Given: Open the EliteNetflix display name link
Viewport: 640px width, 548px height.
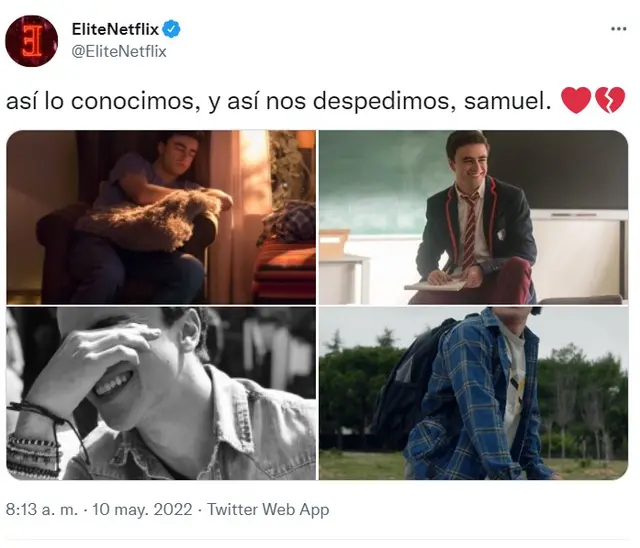Looking at the screenshot, I should 115,29.
